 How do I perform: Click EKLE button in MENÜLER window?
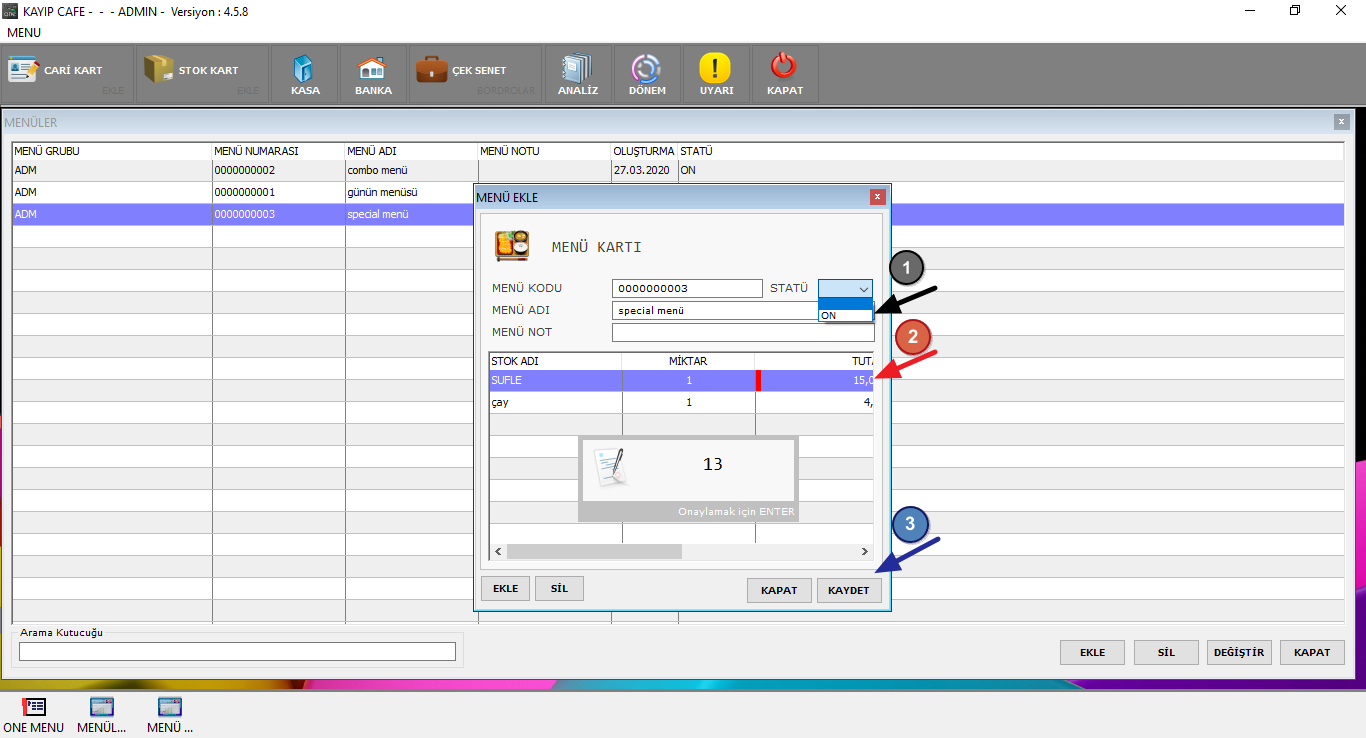(1092, 652)
